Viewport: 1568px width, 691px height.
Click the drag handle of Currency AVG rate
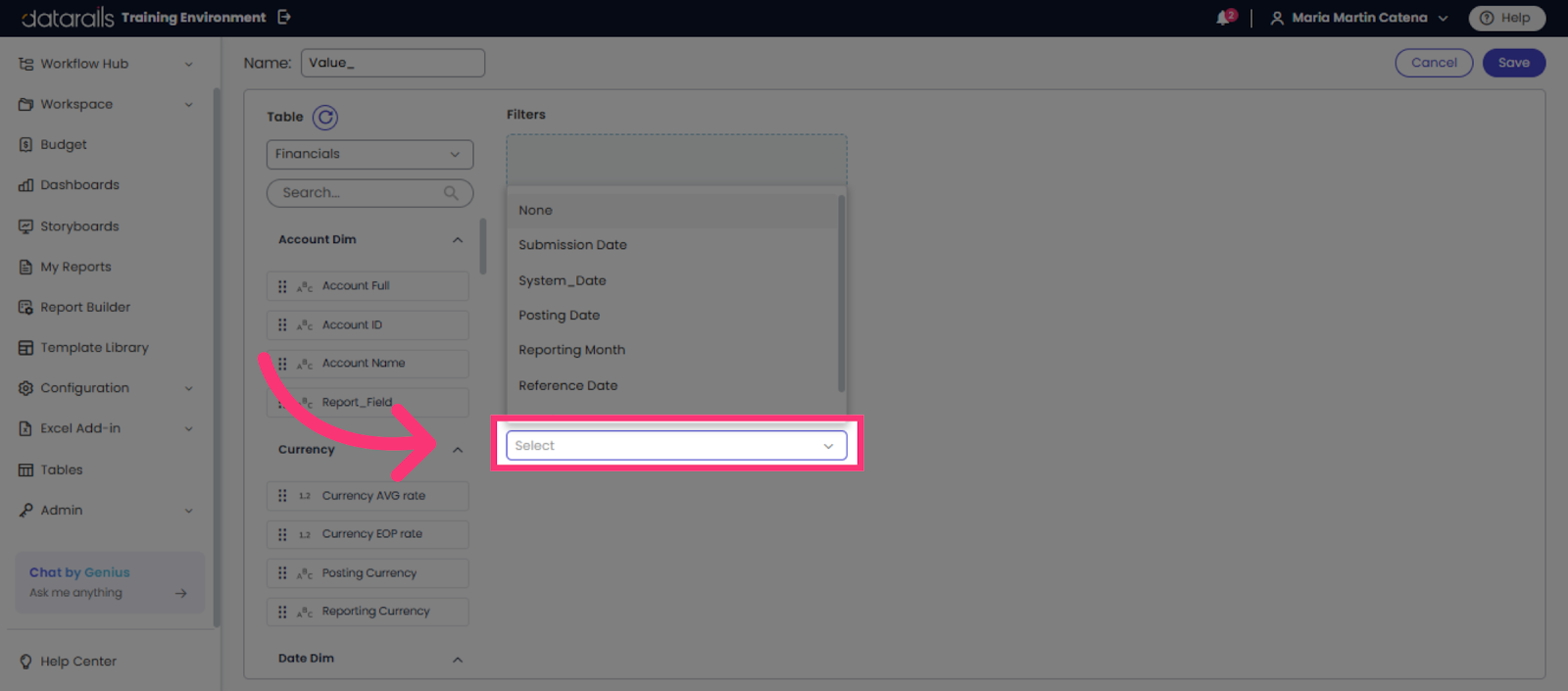[x=282, y=496]
